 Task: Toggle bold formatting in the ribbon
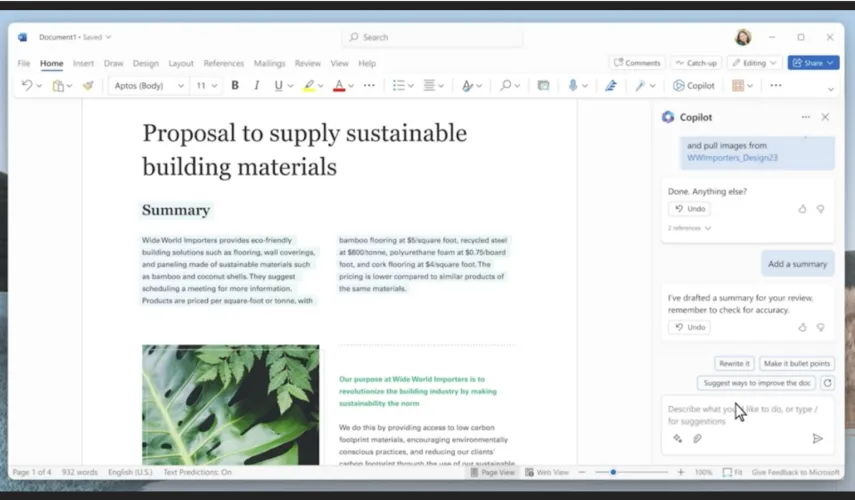coord(235,86)
